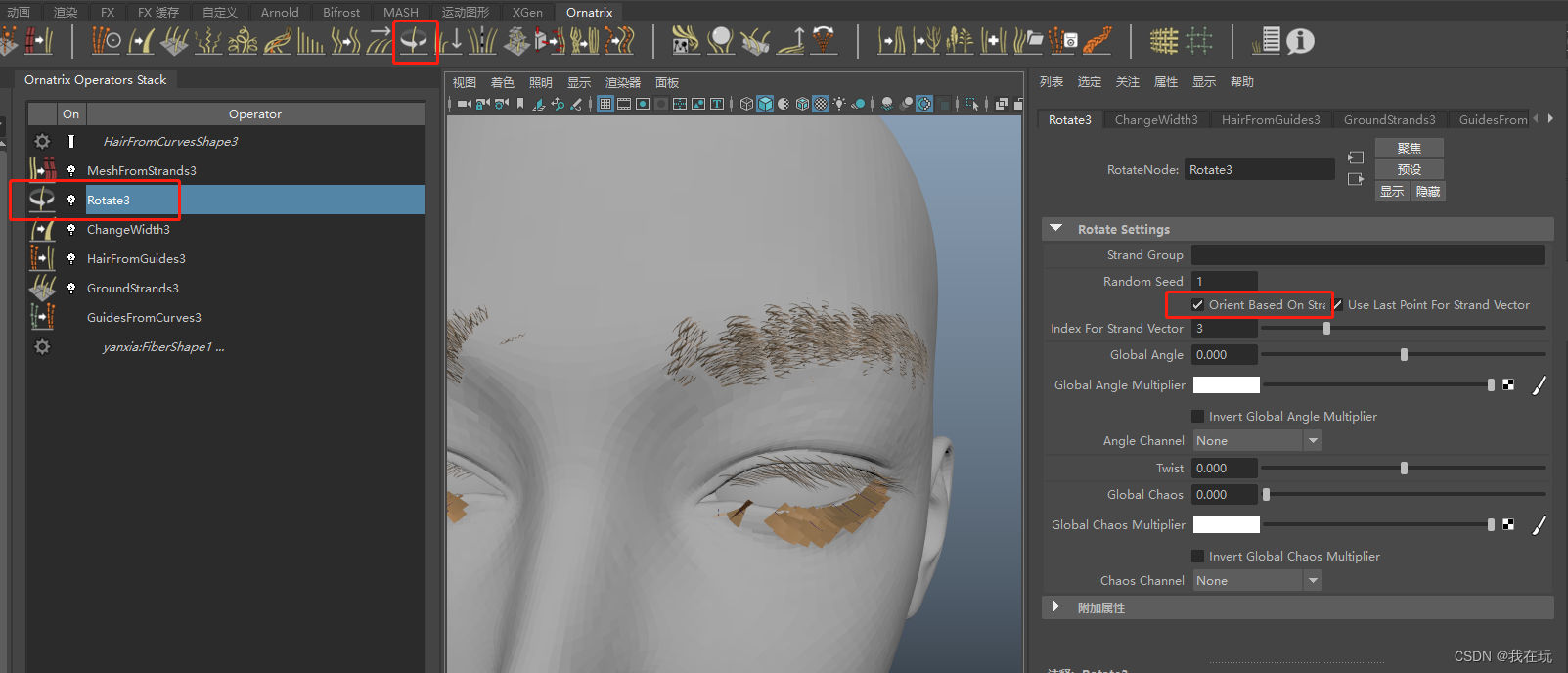
Task: Click the Rotate Strands shelf icon
Action: (415, 41)
